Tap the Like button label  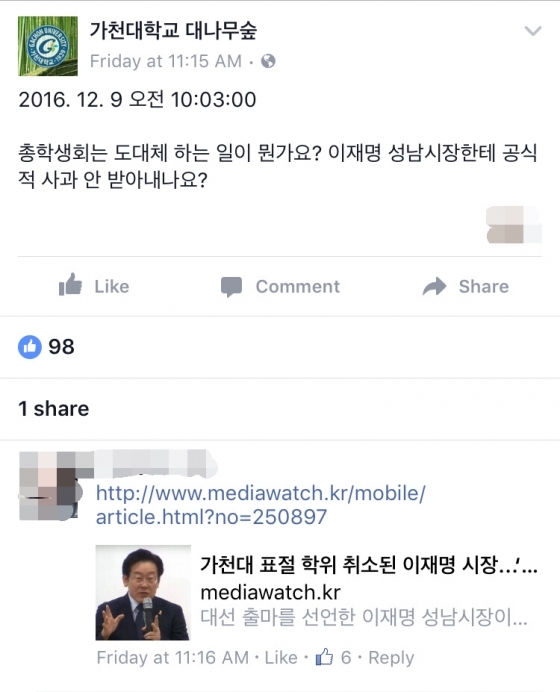coord(112,286)
